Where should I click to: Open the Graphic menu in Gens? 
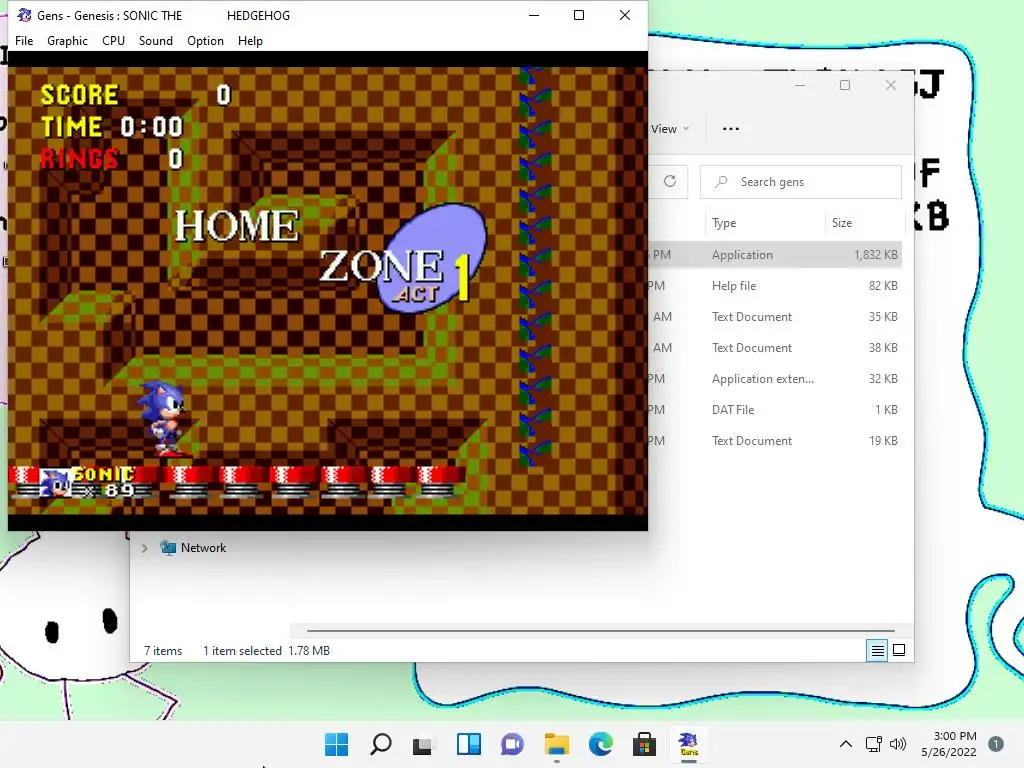(x=67, y=40)
